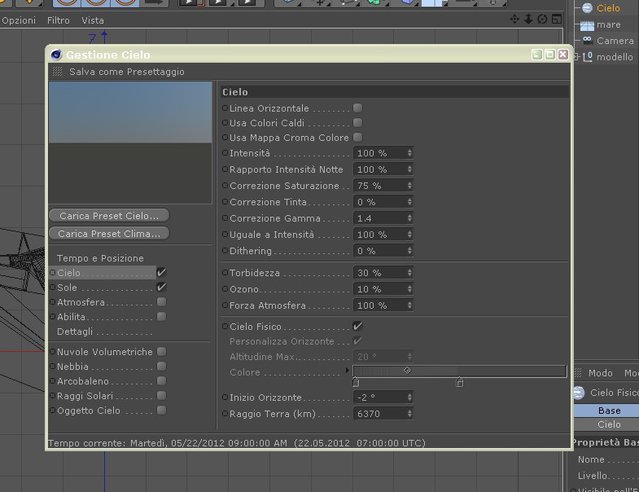The width and height of the screenshot is (639, 492).
Task: Click the Intensità value stepper arrows
Action: coord(410,153)
